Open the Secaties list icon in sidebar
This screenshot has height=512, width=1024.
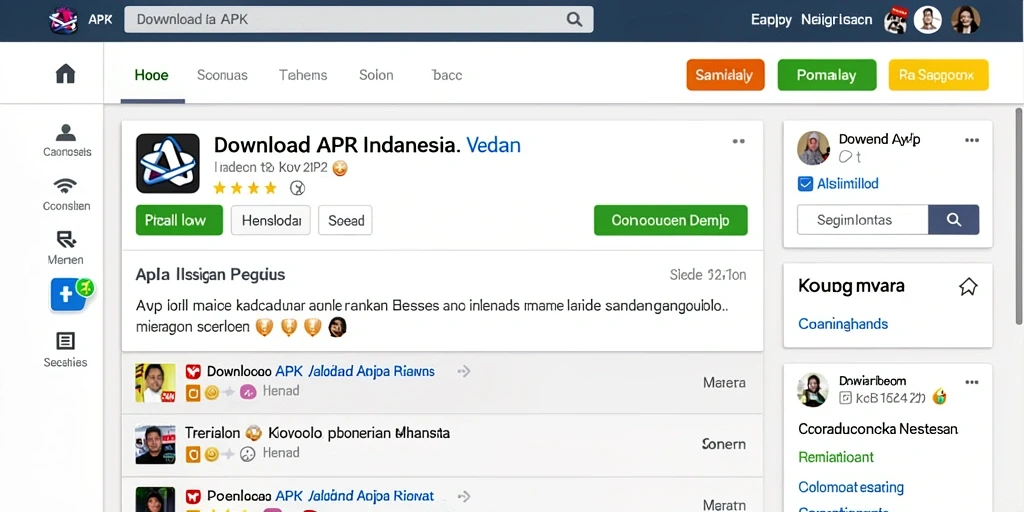click(65, 341)
